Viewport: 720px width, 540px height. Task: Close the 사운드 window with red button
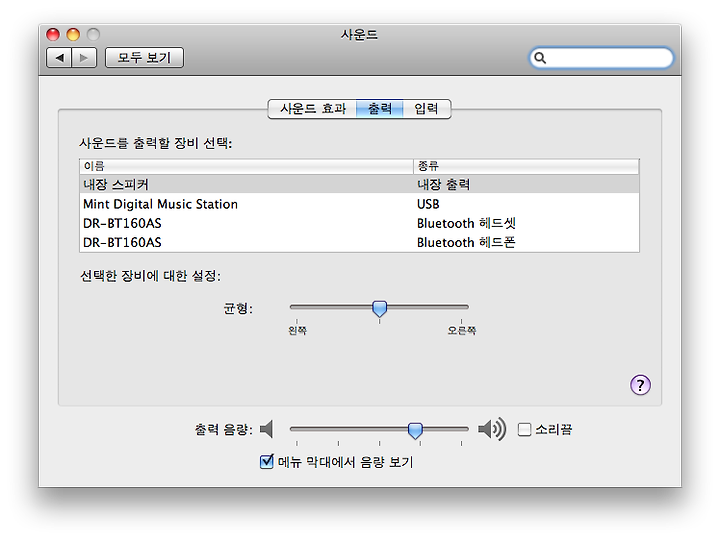click(53, 34)
